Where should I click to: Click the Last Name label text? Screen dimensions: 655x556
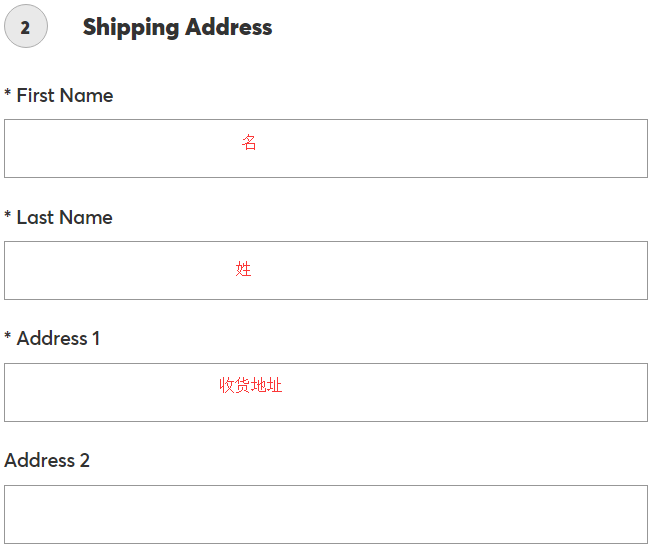[x=65, y=218]
